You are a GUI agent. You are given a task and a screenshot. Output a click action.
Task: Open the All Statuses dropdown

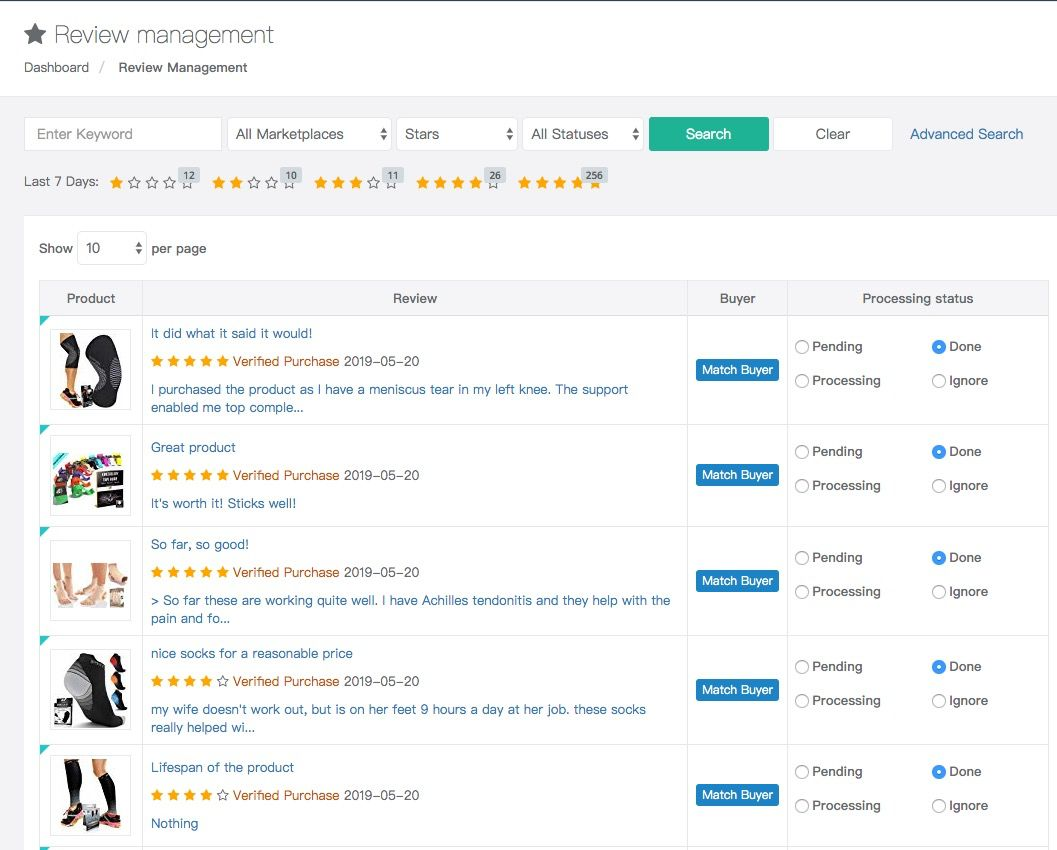[x=584, y=134]
